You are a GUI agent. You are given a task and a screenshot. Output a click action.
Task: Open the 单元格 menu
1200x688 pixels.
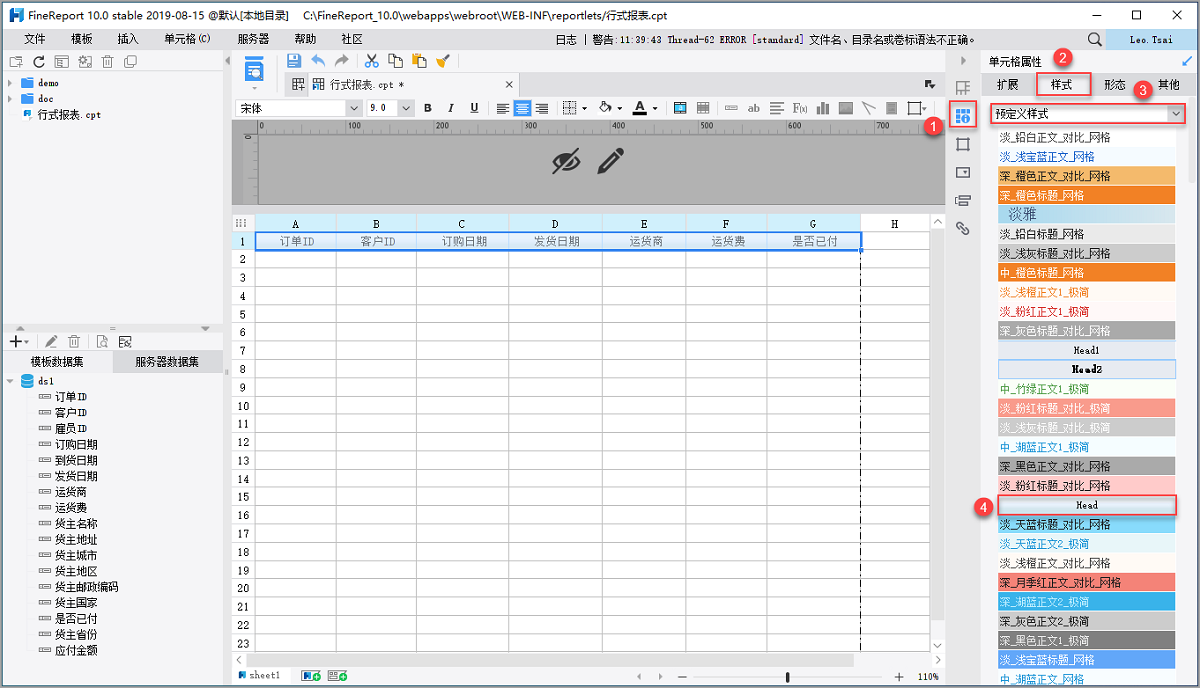point(187,39)
